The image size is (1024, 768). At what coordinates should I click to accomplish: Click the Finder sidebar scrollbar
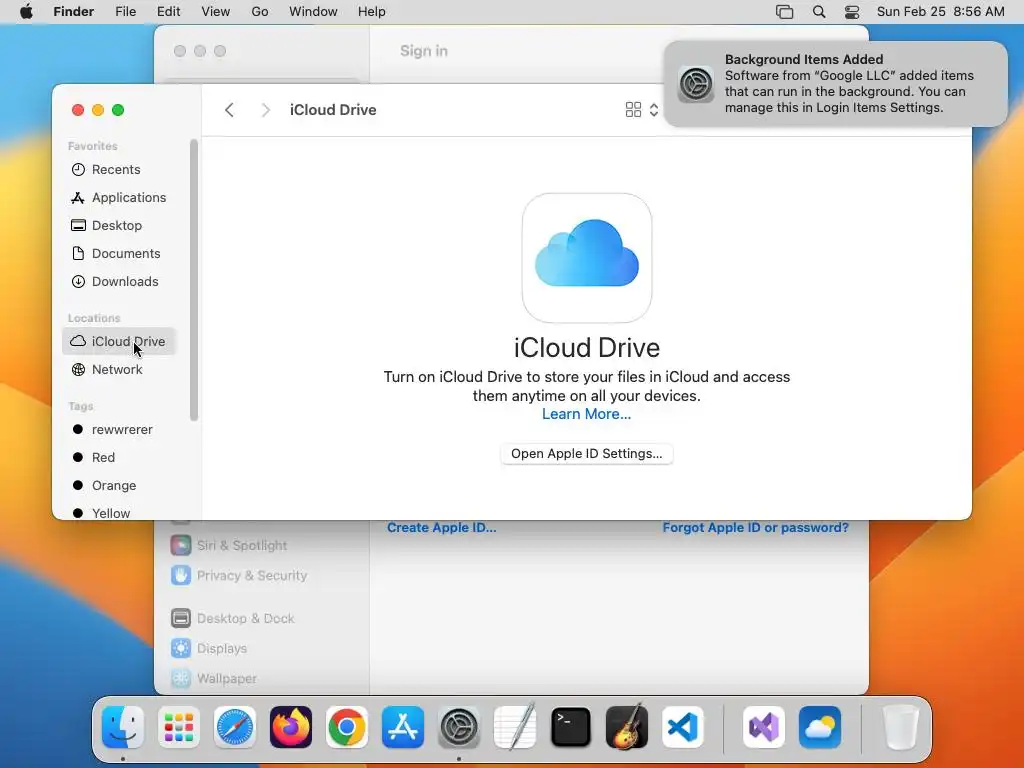(x=193, y=280)
